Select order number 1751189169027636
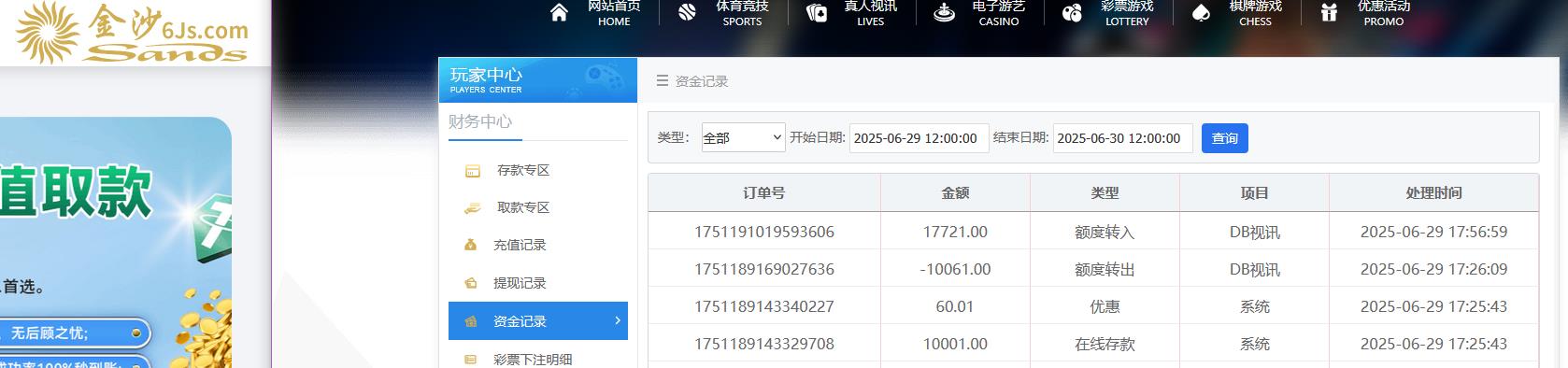The width and height of the screenshot is (1568, 368). click(764, 269)
